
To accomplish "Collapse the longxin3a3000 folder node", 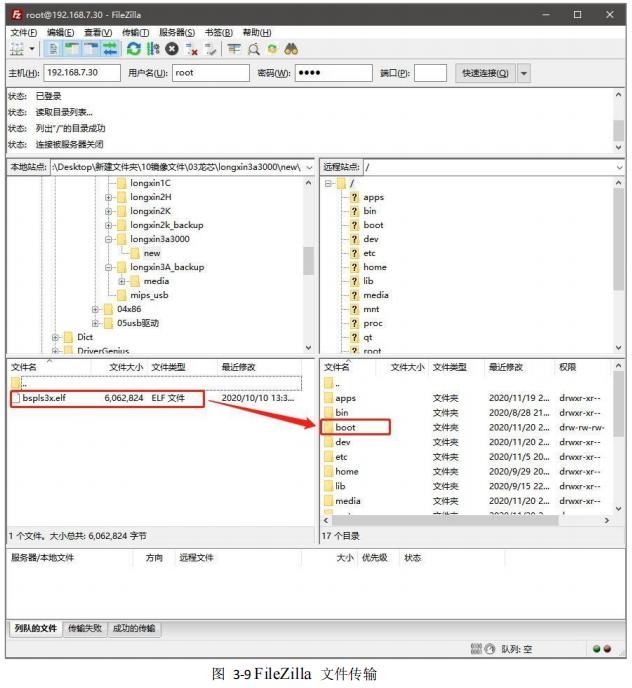I will pos(108,240).
